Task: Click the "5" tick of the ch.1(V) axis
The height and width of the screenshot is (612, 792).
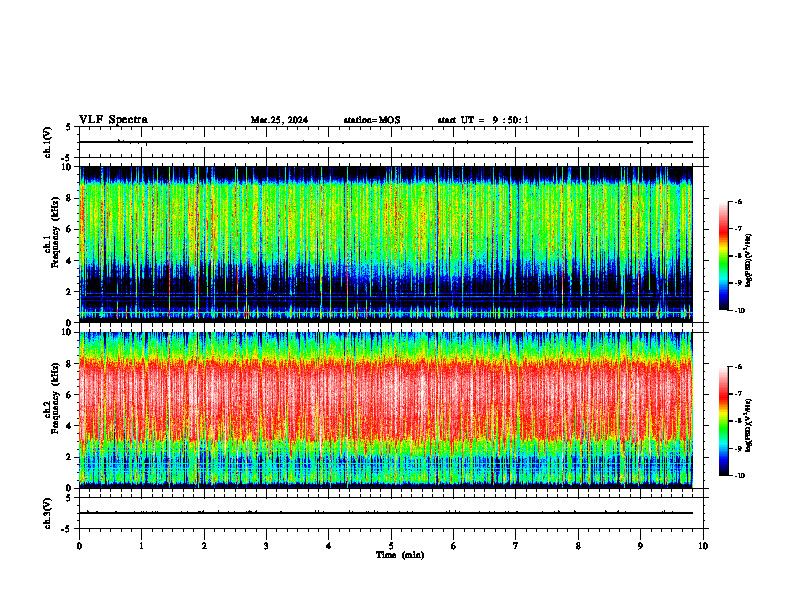Action: [68, 127]
